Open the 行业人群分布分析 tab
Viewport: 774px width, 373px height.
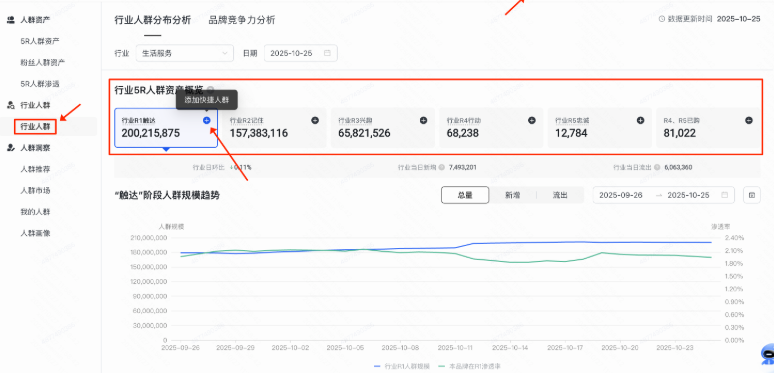pos(153,20)
